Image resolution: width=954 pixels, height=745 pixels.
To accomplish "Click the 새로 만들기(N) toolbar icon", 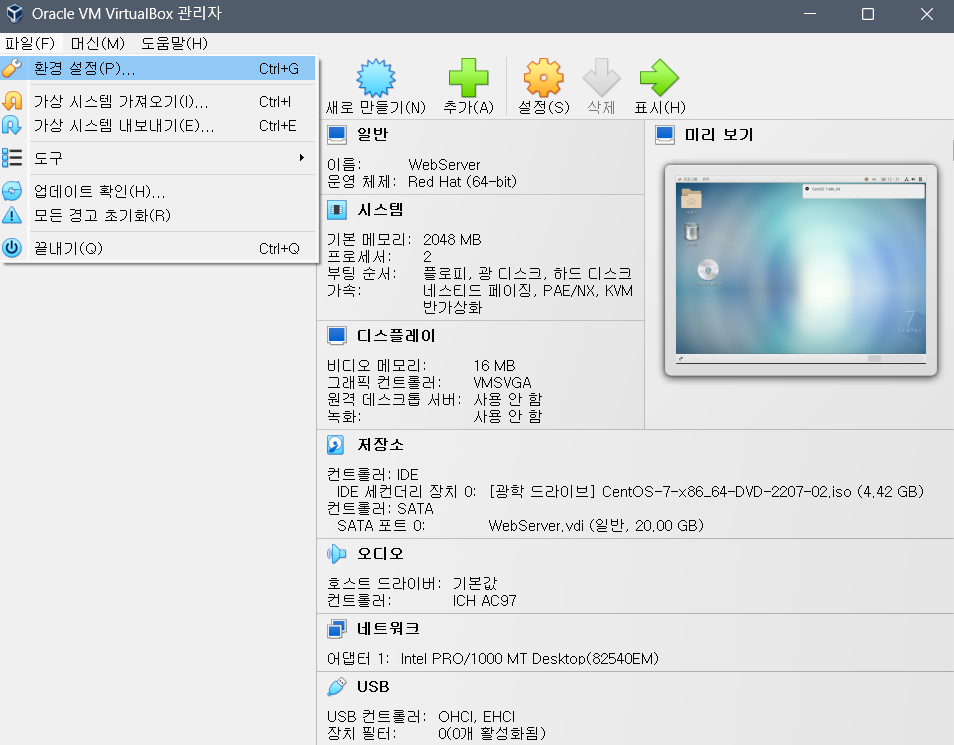I will [x=376, y=78].
